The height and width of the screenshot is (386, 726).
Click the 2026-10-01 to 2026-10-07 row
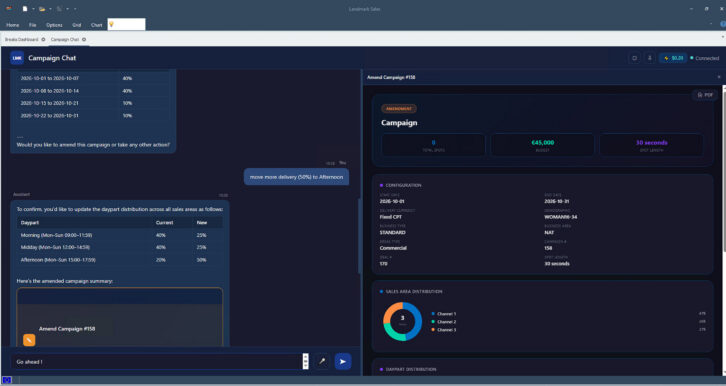[x=93, y=79]
